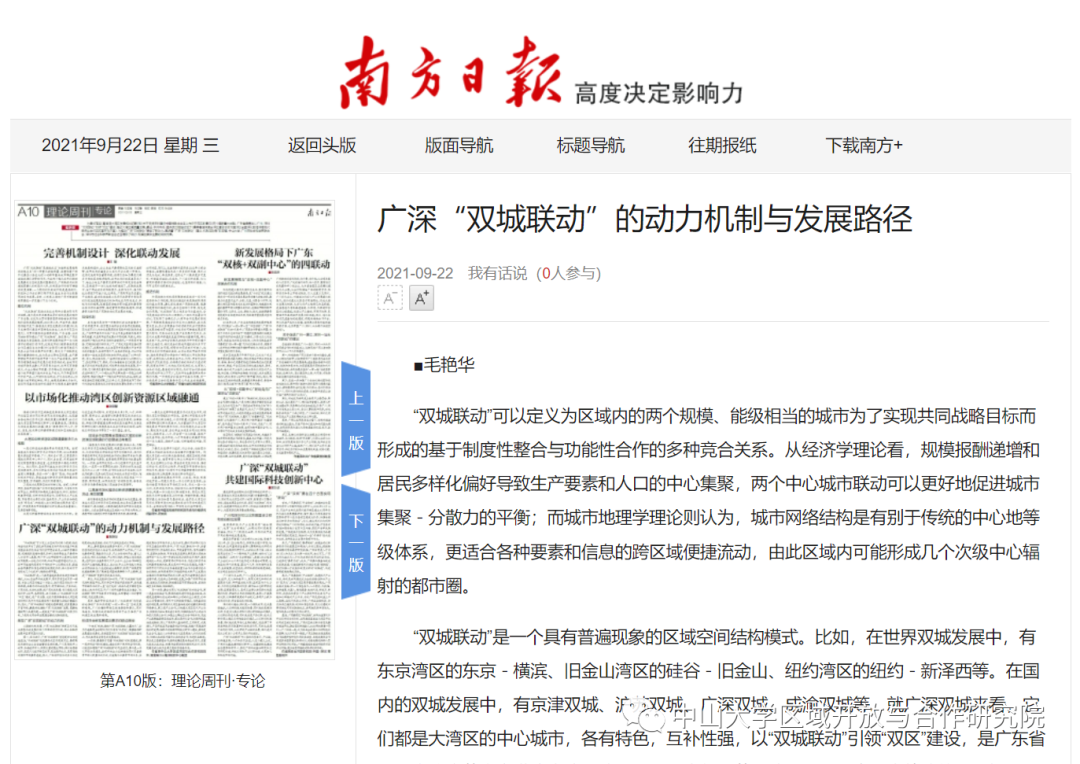Open the A10 newspaper page thumbnail
Image resolution: width=1080 pixels, height=764 pixels.
(175, 431)
